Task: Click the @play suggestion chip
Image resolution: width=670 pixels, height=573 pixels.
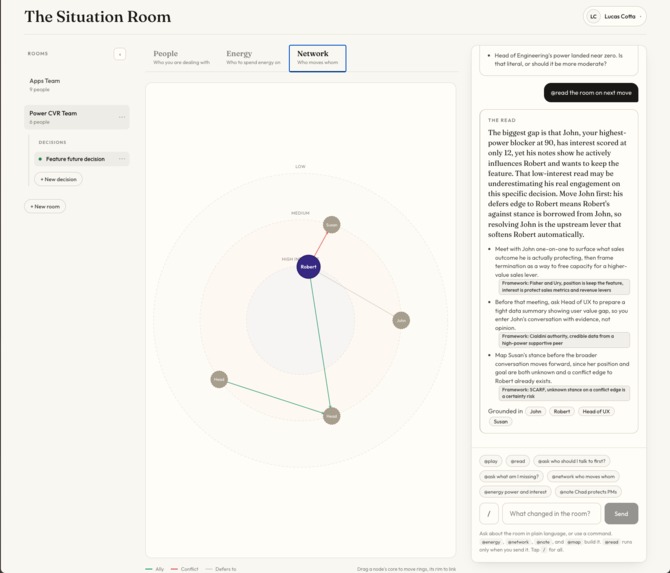Action: coord(491,461)
